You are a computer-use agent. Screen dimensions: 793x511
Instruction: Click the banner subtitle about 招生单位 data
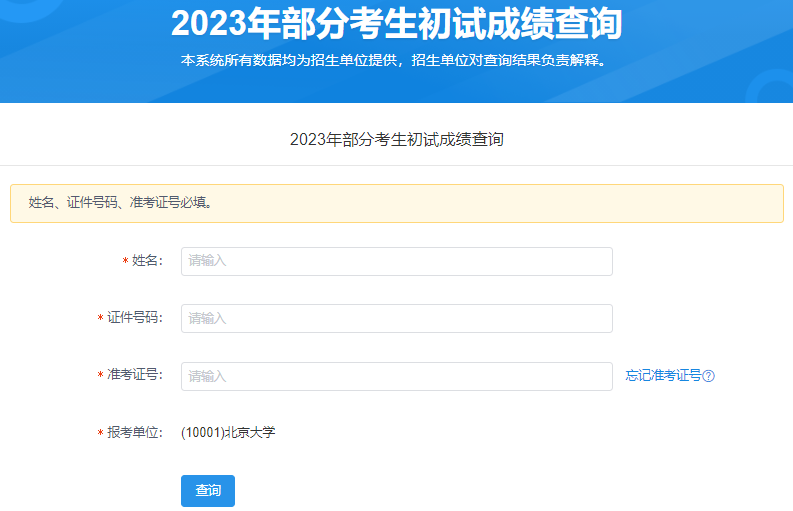pos(394,60)
